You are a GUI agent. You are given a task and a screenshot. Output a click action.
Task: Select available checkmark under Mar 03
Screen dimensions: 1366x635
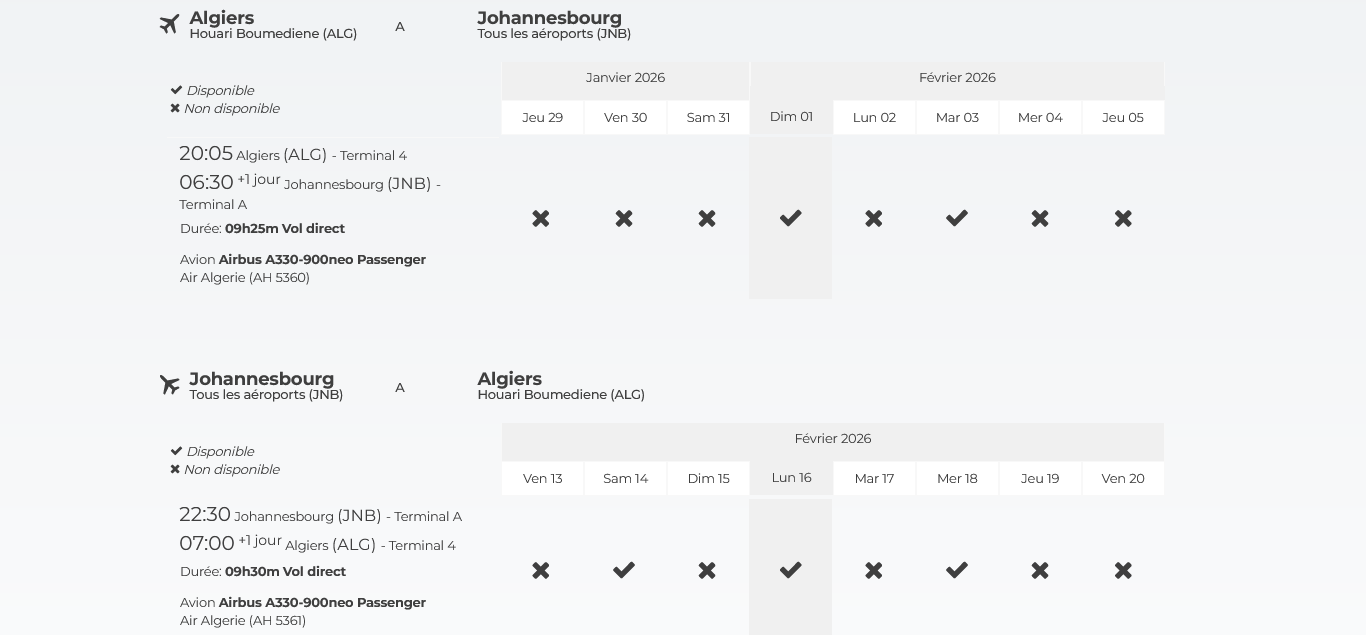point(957,218)
